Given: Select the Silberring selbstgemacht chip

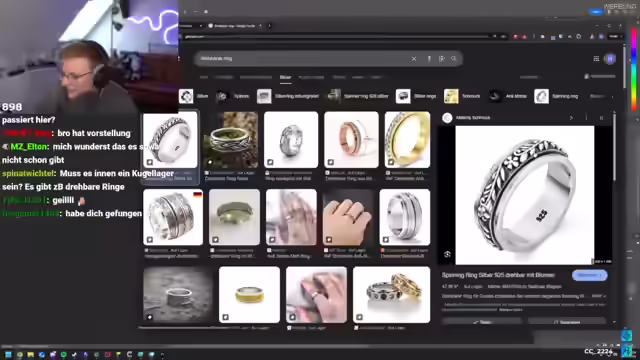Looking at the screenshot, I should coord(288,96).
